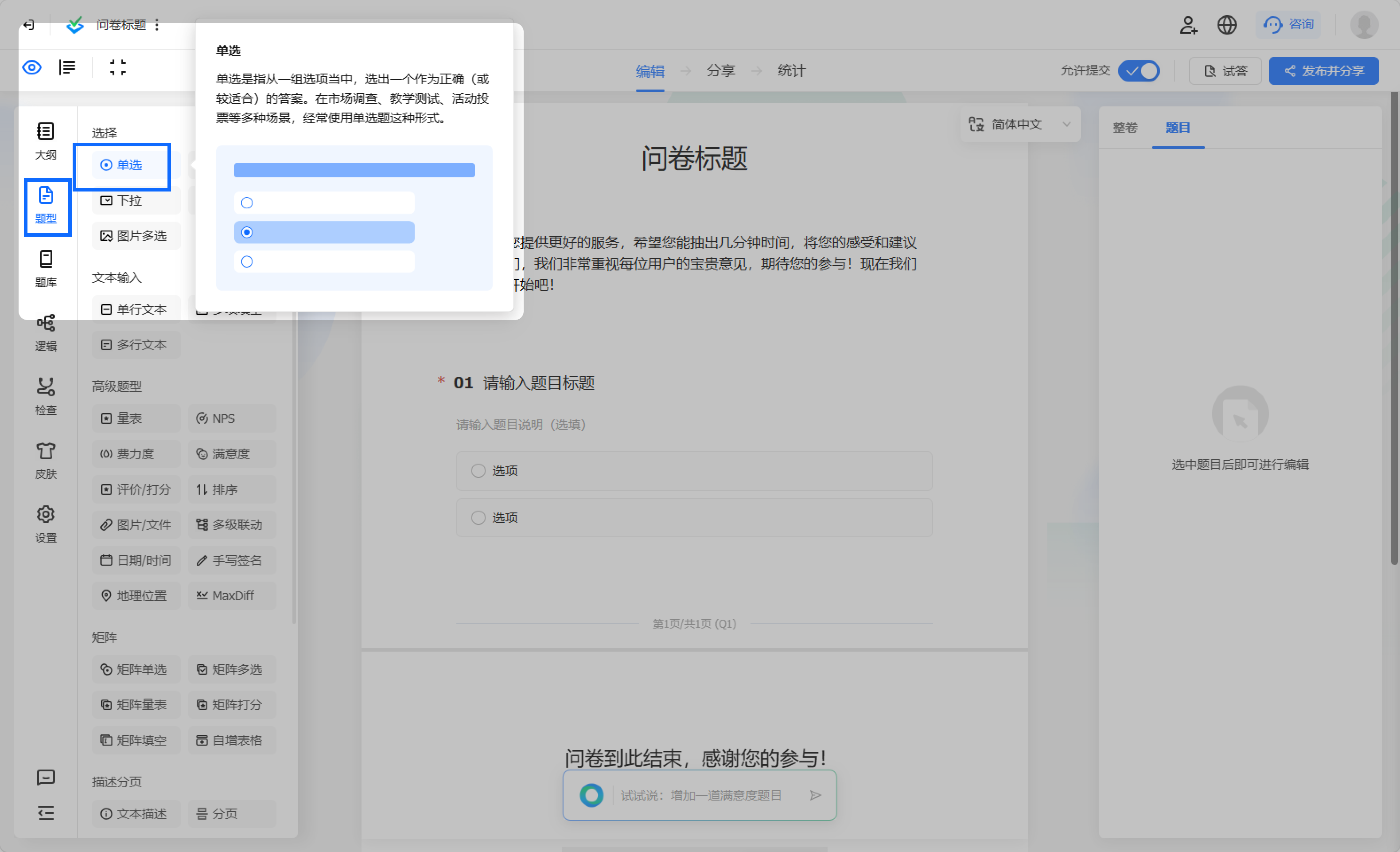
Task: Open the 题库 sidebar panel
Action: pos(46,270)
